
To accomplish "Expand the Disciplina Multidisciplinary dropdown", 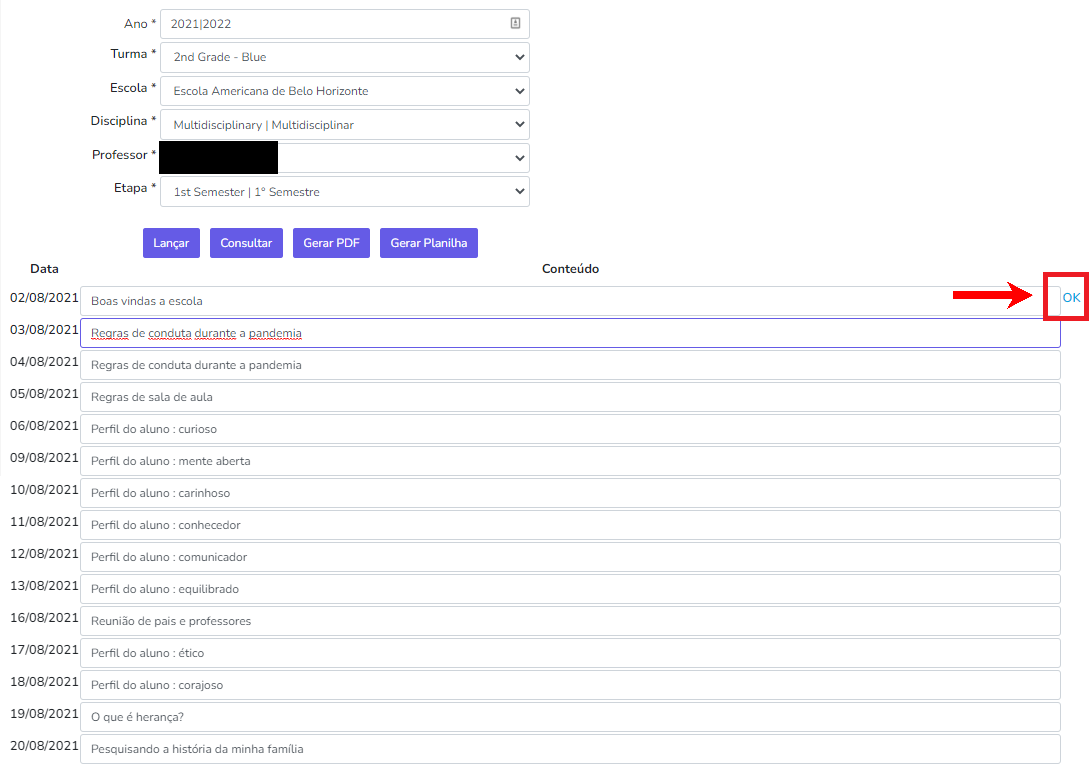I will (344, 124).
